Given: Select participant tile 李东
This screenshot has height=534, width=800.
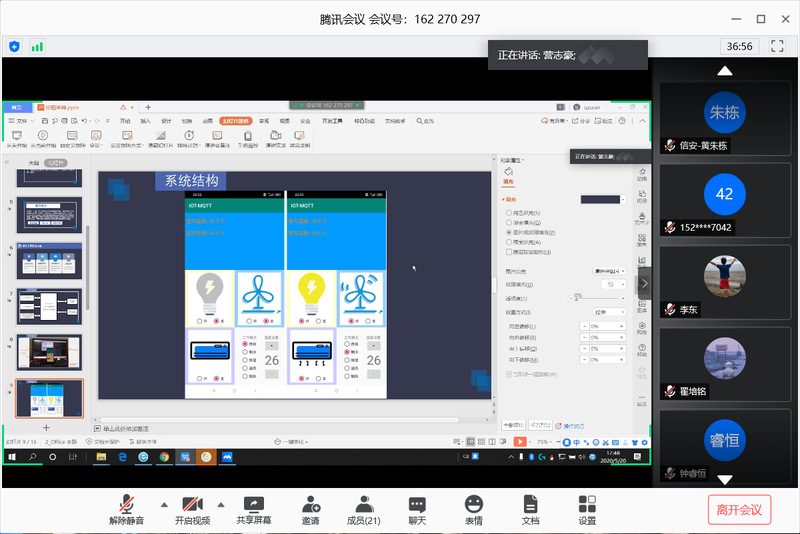Looking at the screenshot, I should click(724, 285).
